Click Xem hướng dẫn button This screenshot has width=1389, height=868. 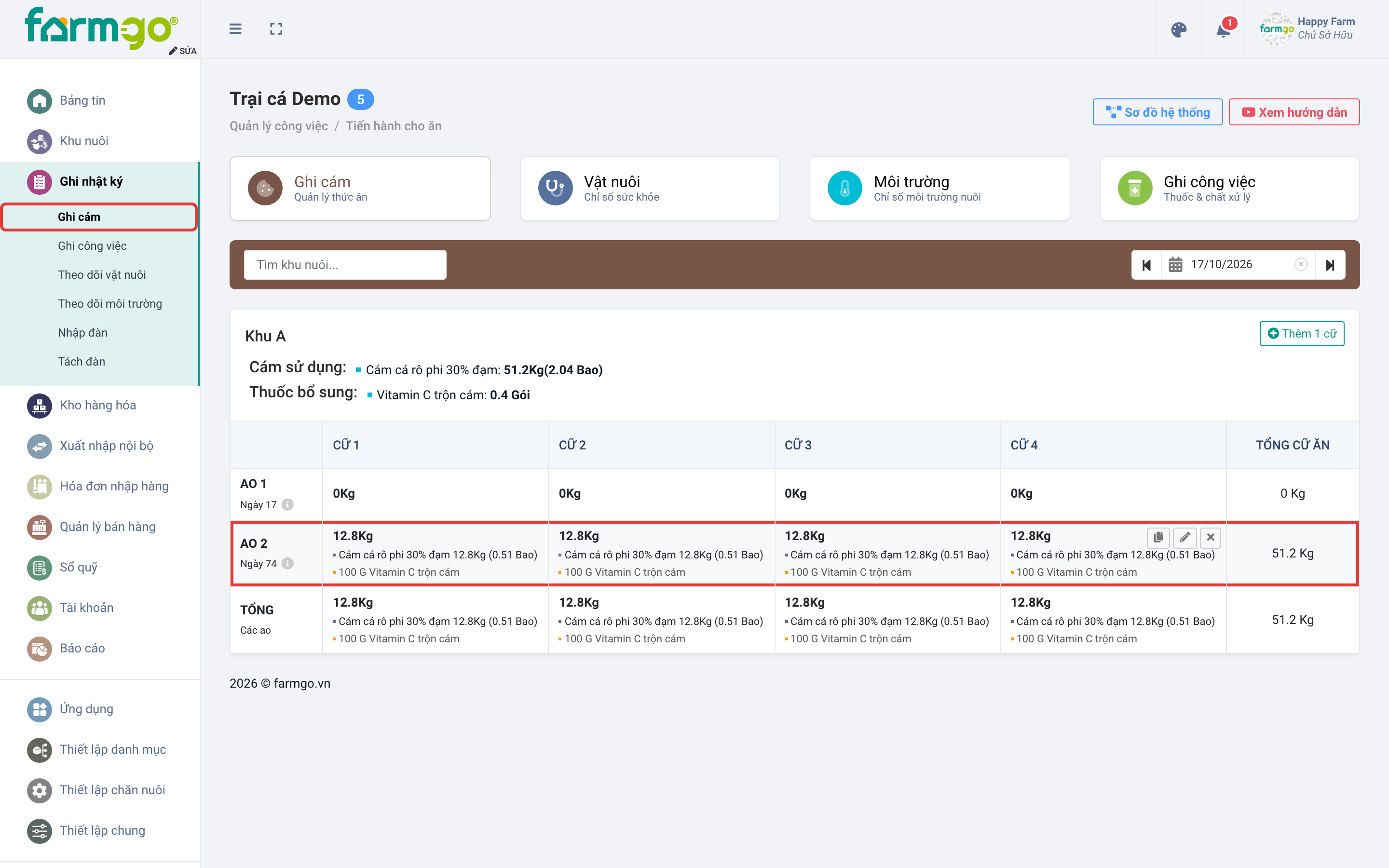[x=1294, y=112]
